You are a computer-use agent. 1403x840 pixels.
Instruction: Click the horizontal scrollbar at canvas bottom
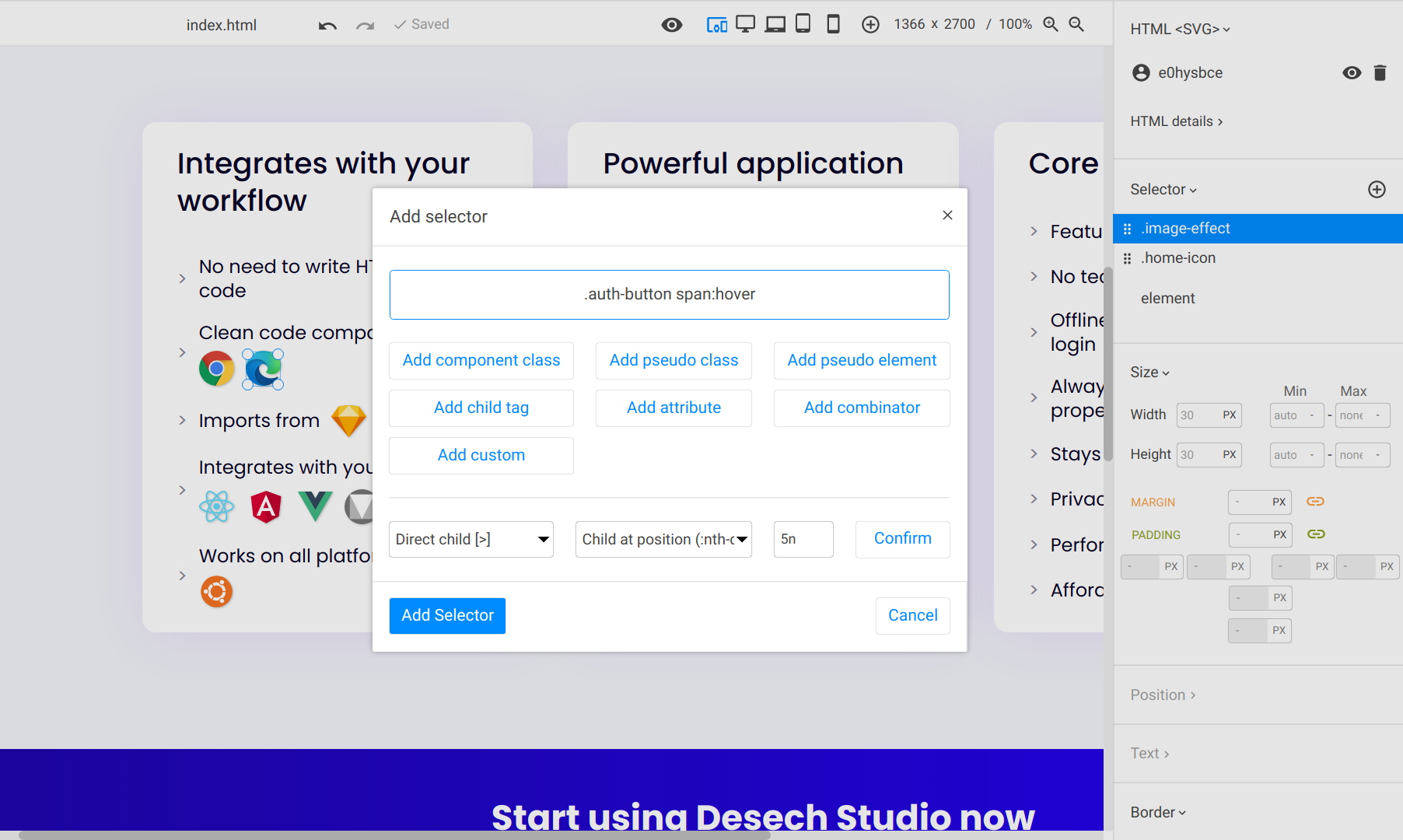click(395, 835)
